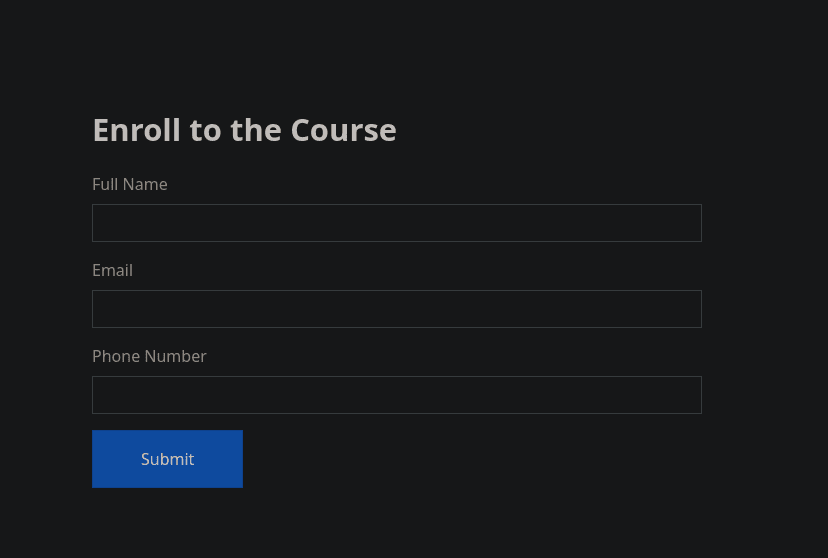The width and height of the screenshot is (828, 558).
Task: Click the text box under Phone Number
Action: pyautogui.click(x=396, y=395)
